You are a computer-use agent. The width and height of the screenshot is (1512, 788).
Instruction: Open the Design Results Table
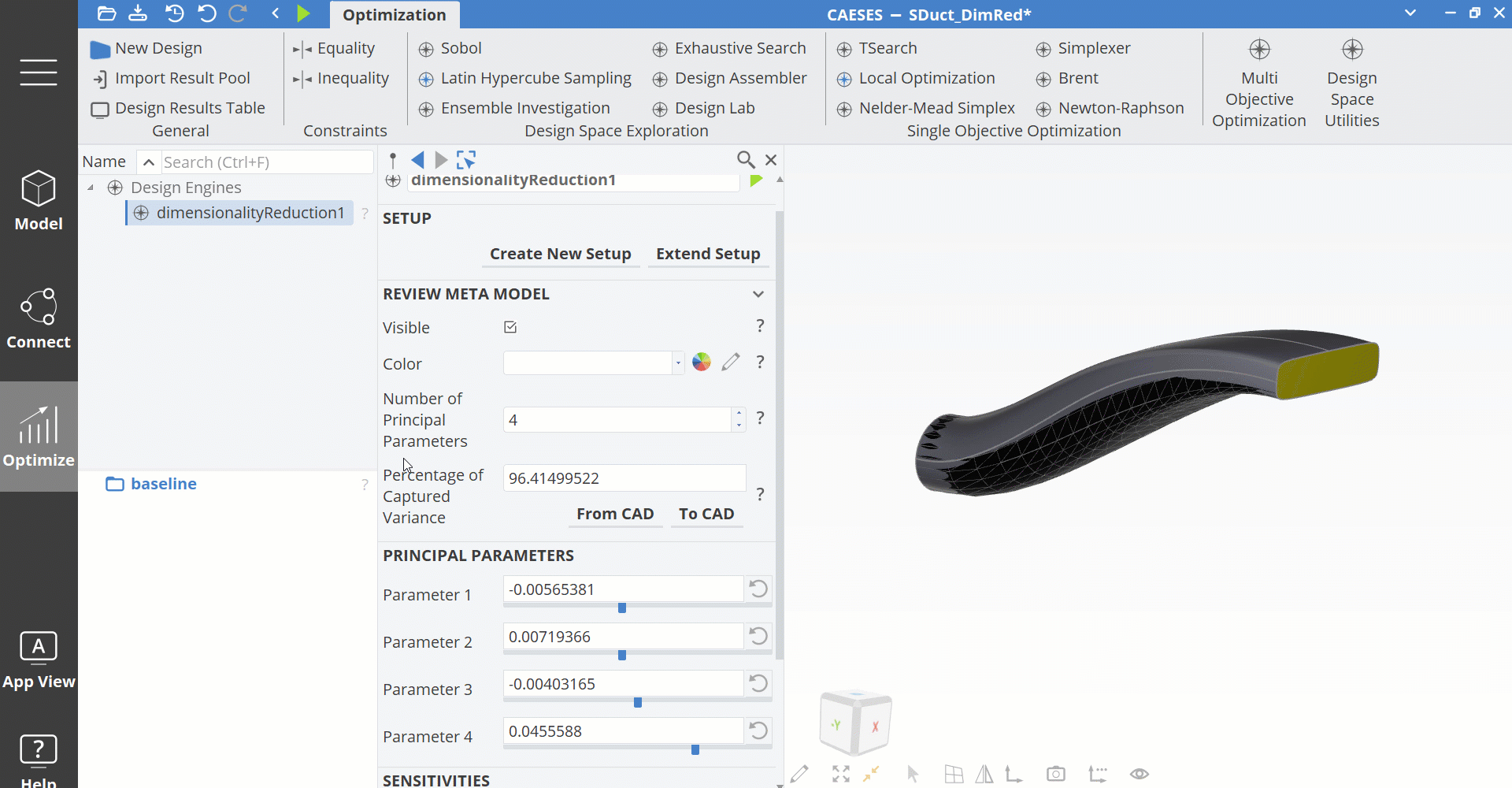(179, 108)
